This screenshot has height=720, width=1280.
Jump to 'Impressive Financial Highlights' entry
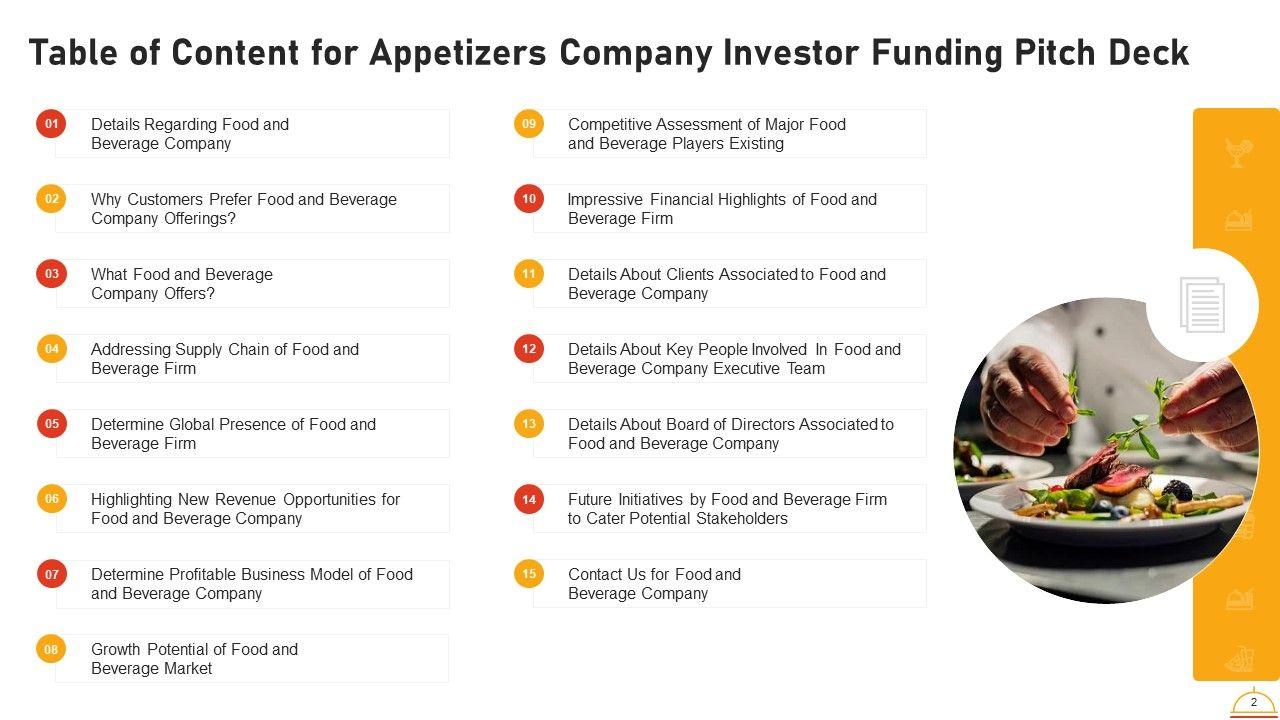point(722,209)
